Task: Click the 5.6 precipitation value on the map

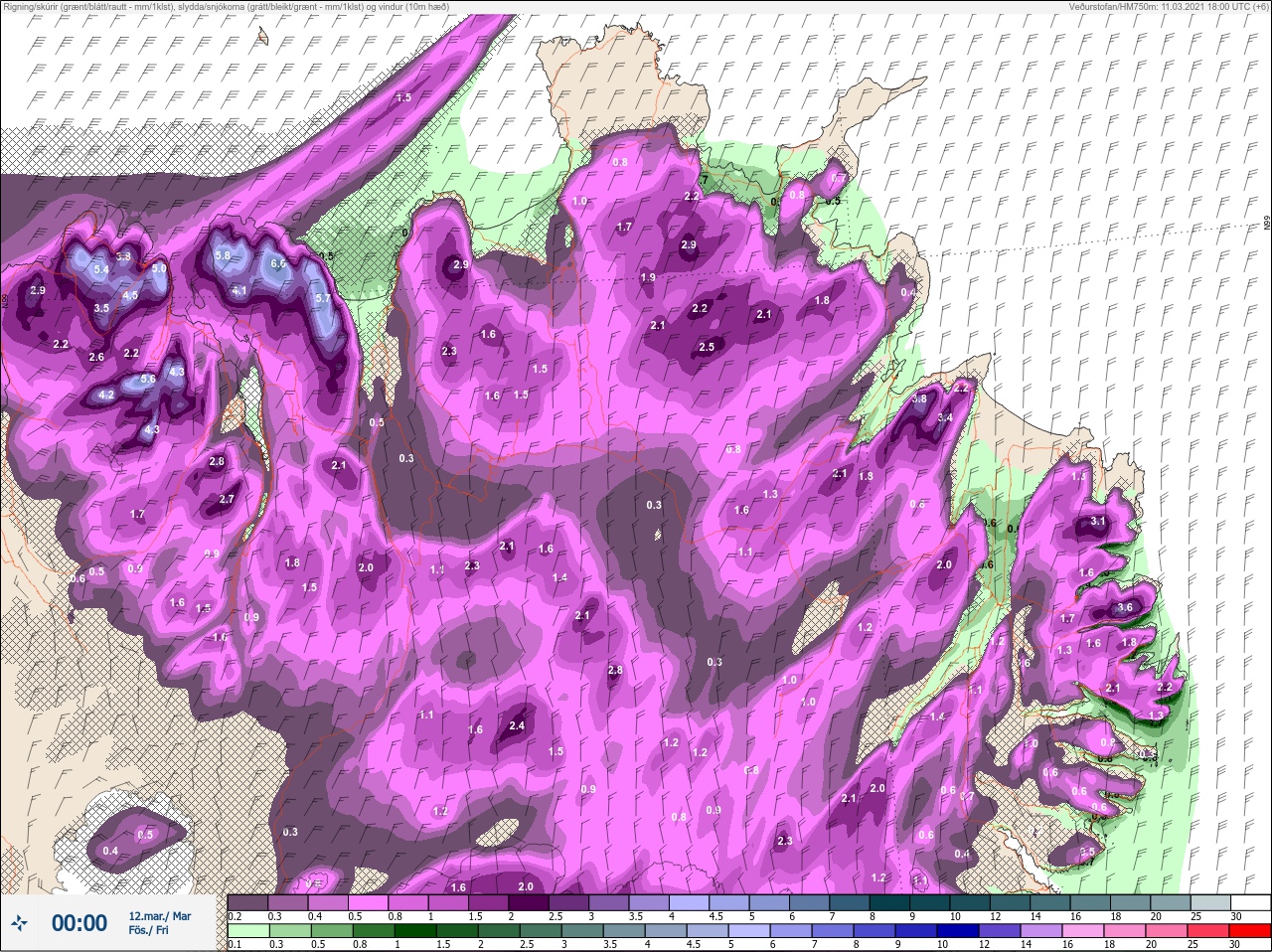Action: (x=148, y=379)
